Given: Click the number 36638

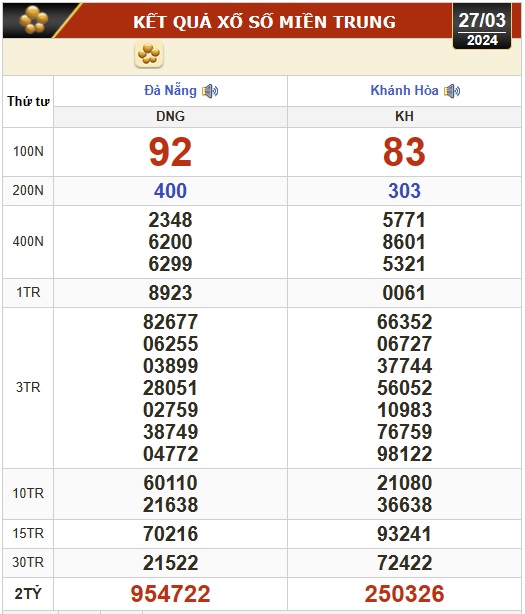Looking at the screenshot, I should coord(404,505).
